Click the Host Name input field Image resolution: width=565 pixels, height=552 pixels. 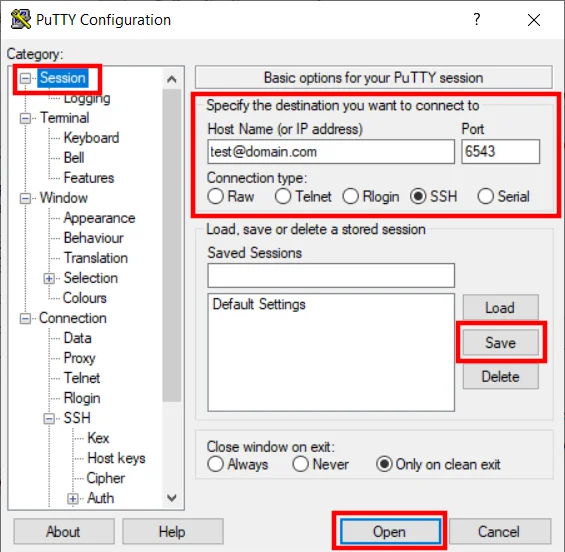pyautogui.click(x=331, y=152)
